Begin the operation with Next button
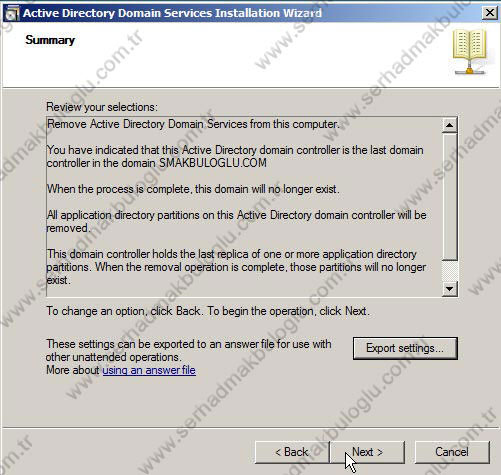The image size is (501, 475). pyautogui.click(x=367, y=452)
